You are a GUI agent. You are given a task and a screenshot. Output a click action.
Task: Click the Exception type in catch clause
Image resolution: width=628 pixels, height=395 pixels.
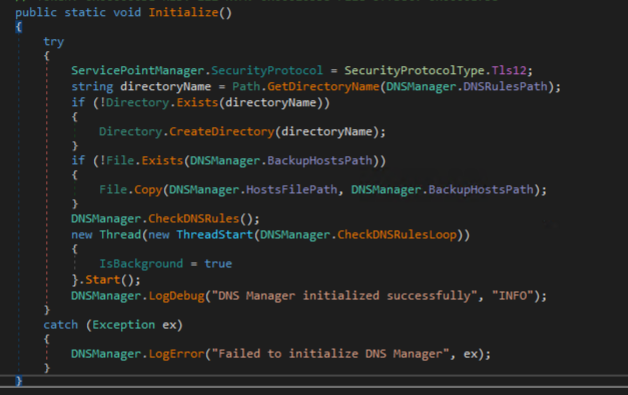pyautogui.click(x=124, y=325)
